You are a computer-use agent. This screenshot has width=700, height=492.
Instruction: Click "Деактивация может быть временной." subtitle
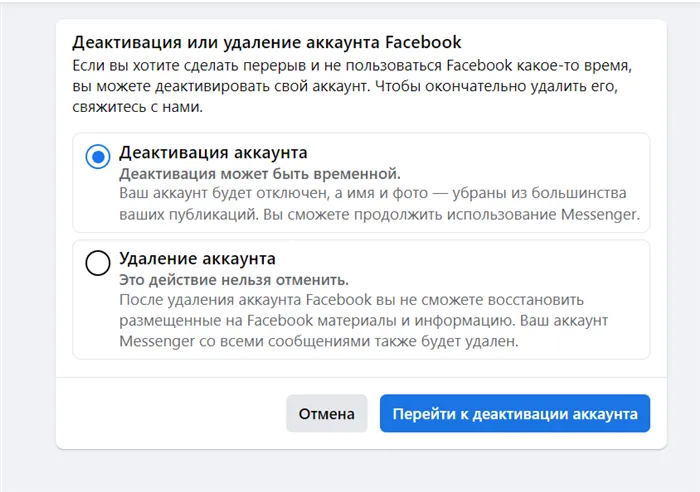tap(260, 173)
